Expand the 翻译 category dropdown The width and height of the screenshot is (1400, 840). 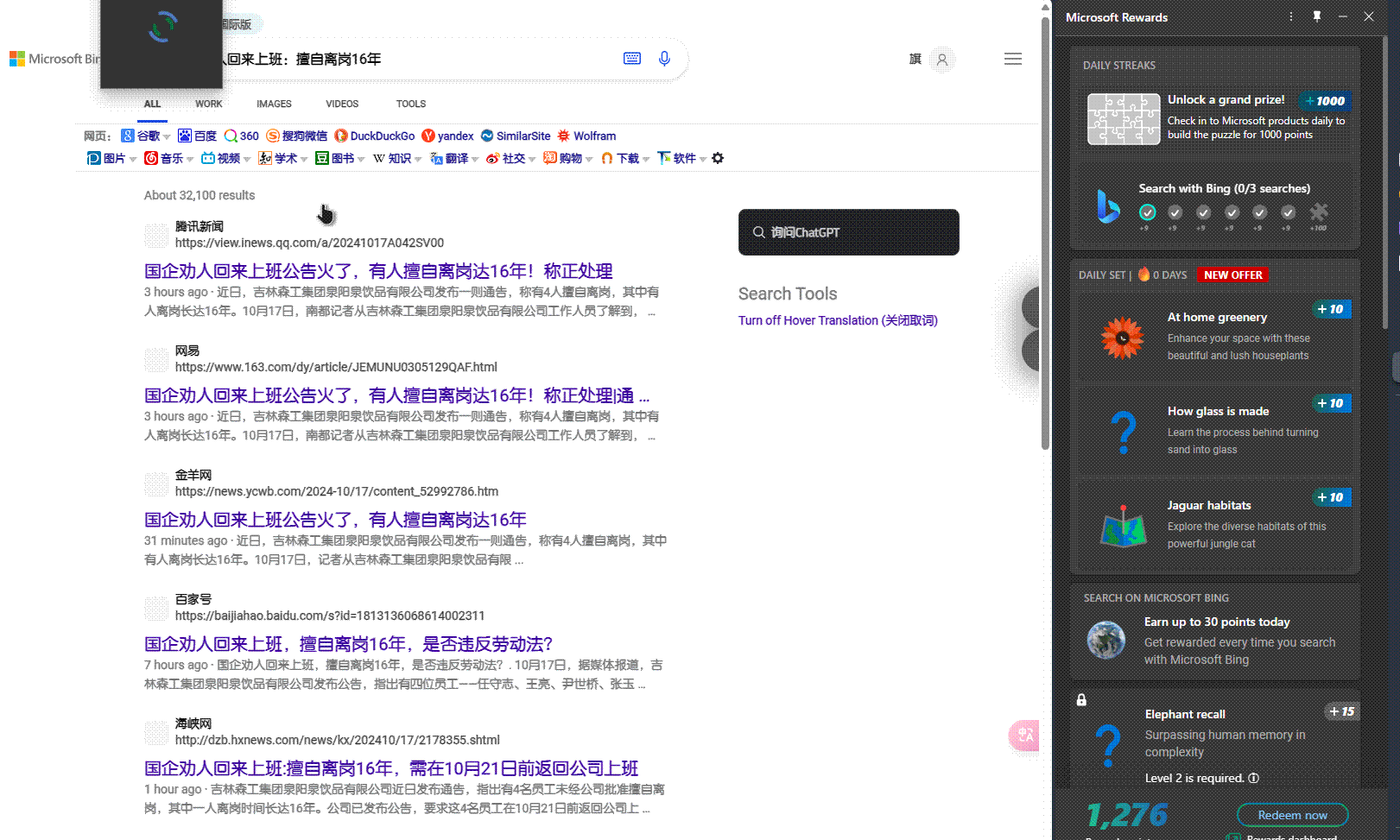click(x=475, y=159)
